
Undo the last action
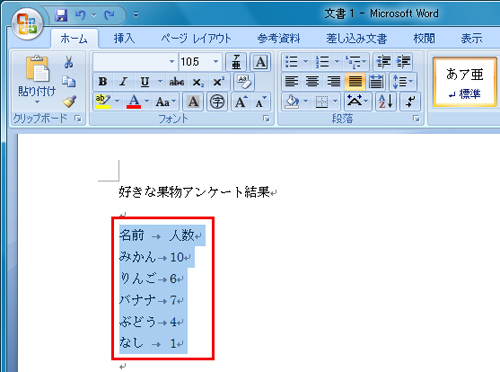coord(80,15)
